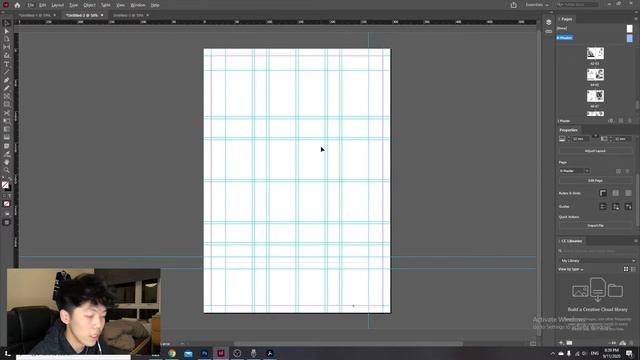This screenshot has width=640, height=360.
Task: Click the delete page trash icon
Action: click(630, 121)
